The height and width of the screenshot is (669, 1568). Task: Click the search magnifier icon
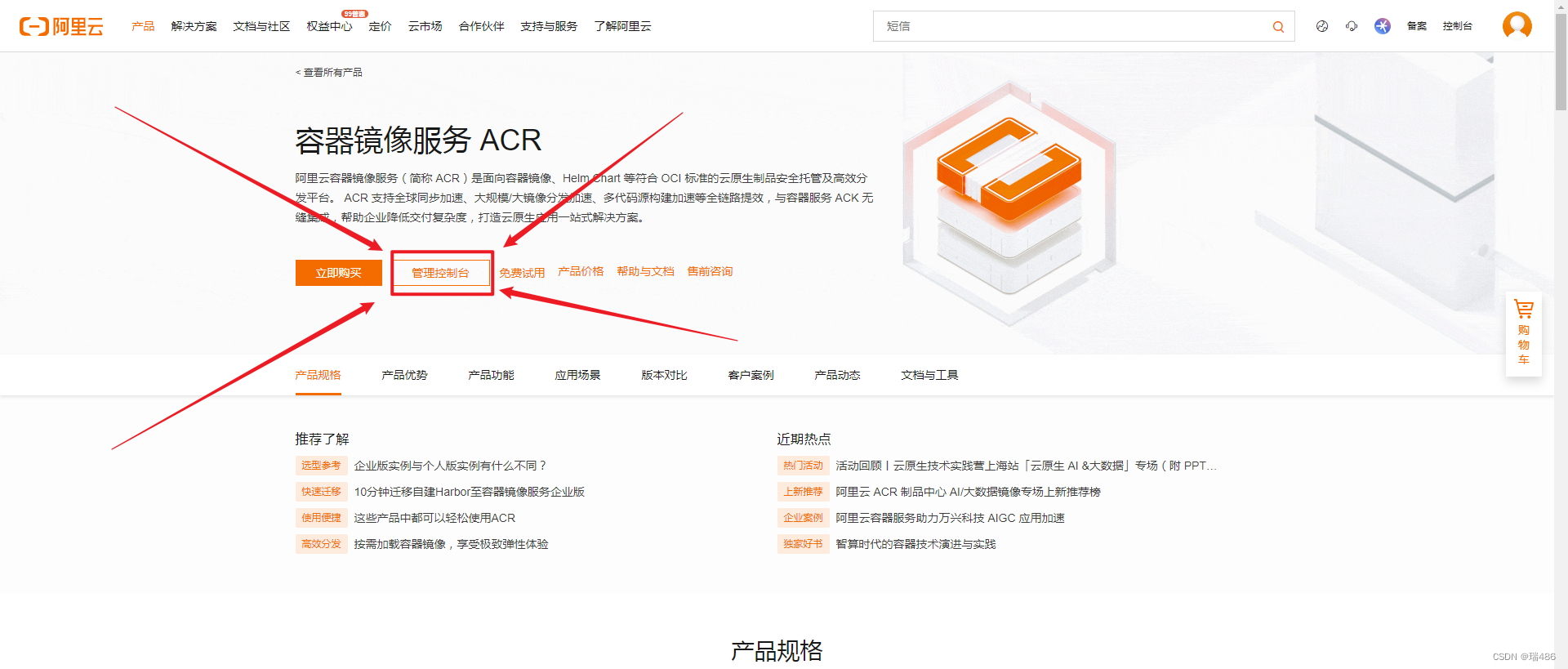[1278, 27]
